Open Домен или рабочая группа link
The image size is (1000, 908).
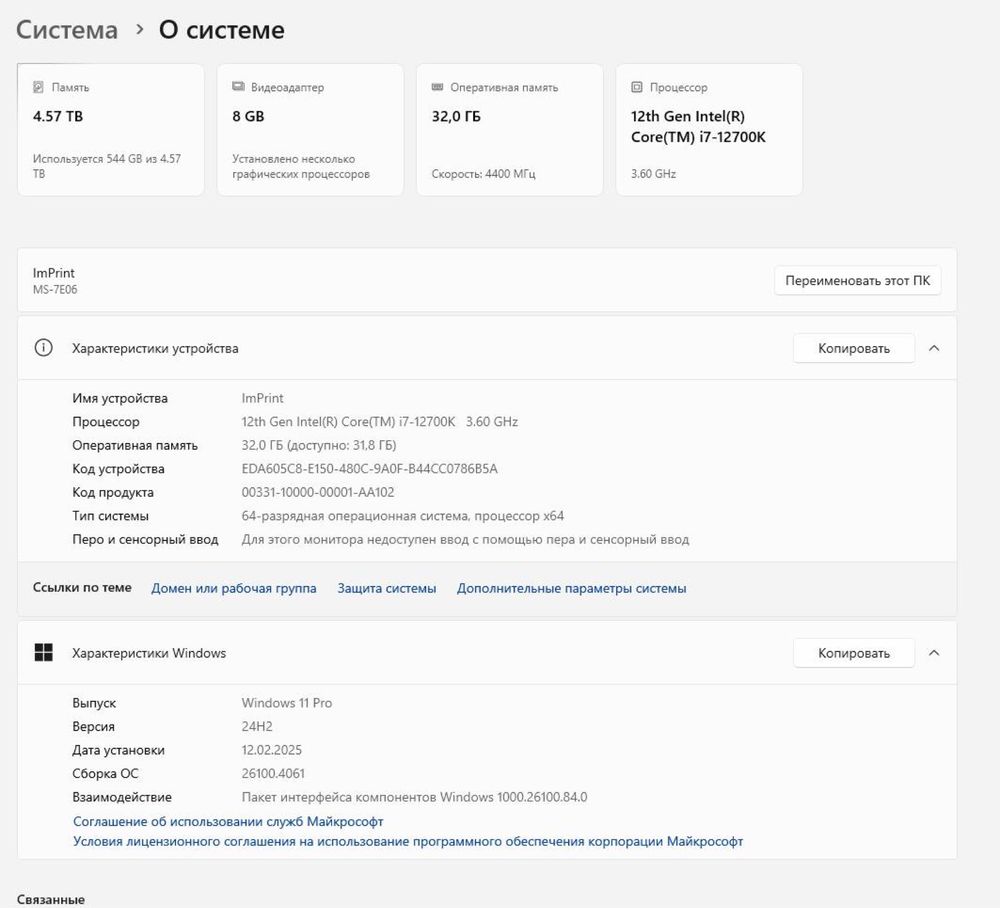233,588
